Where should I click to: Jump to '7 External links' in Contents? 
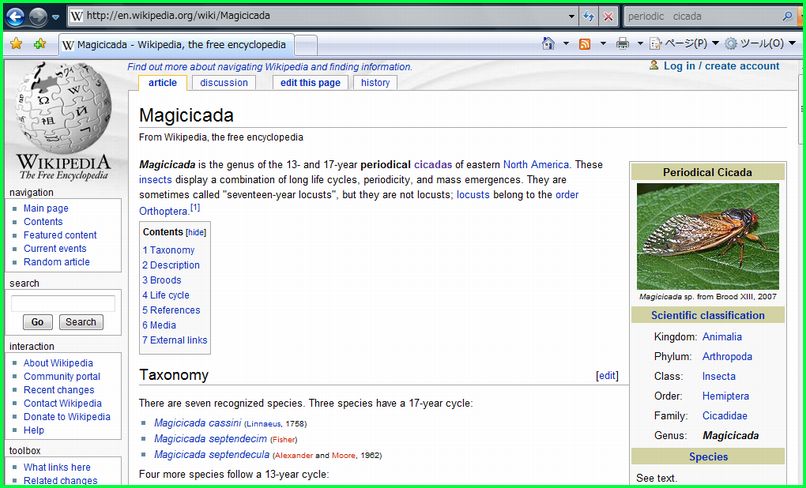[175, 340]
